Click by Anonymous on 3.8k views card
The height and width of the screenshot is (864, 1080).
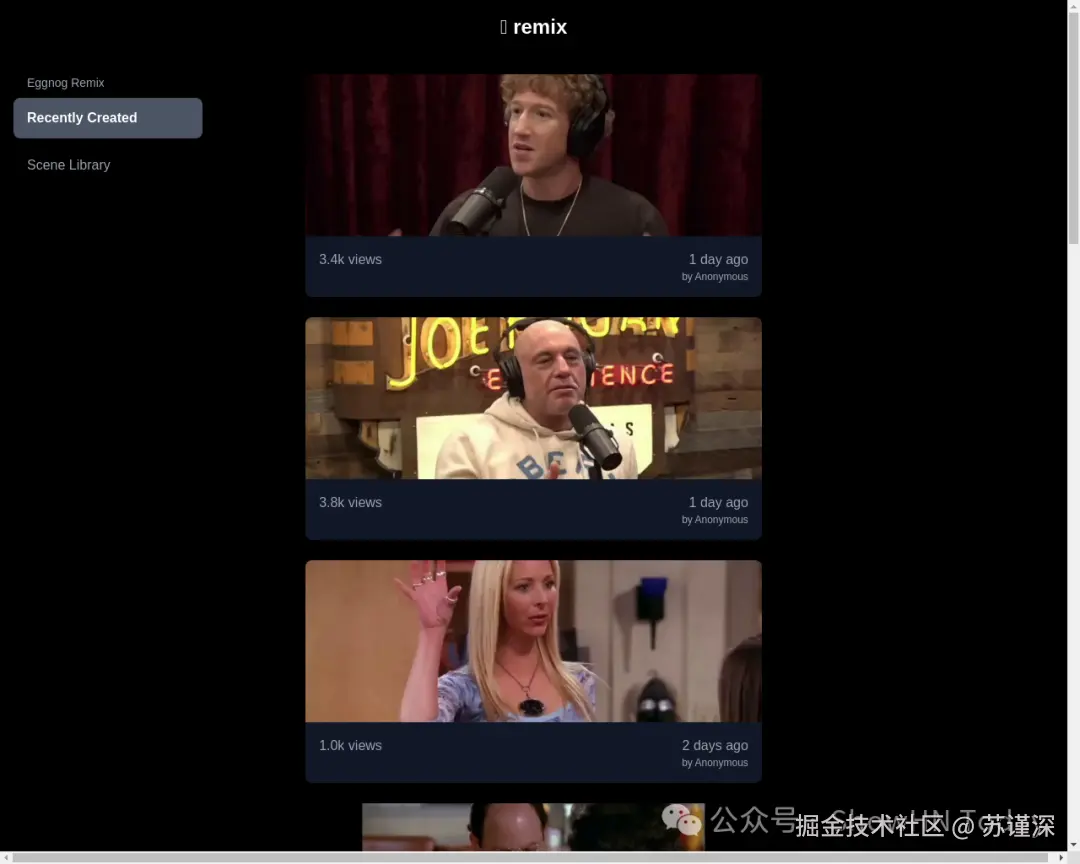click(715, 520)
